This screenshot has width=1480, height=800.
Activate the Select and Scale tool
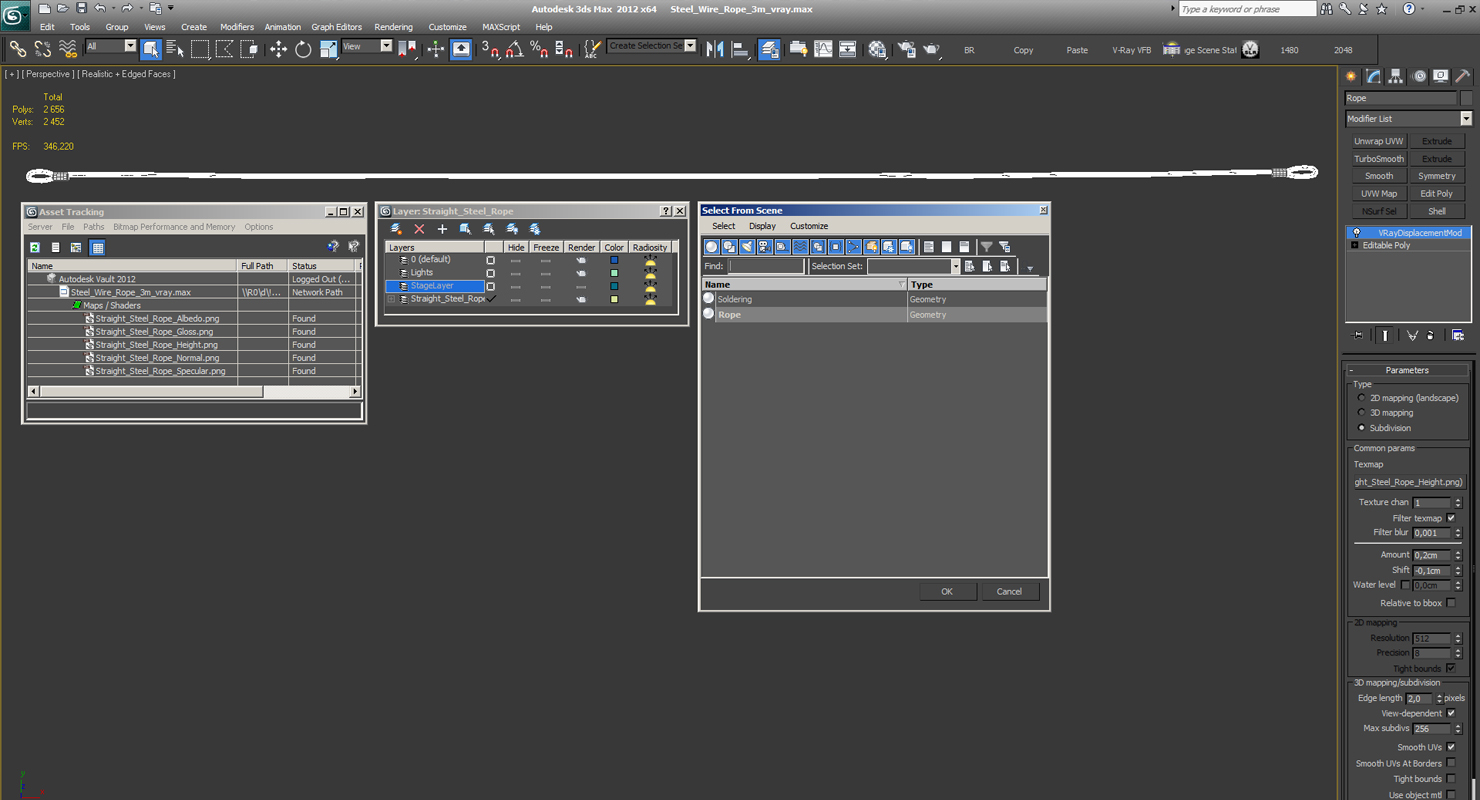pos(328,49)
